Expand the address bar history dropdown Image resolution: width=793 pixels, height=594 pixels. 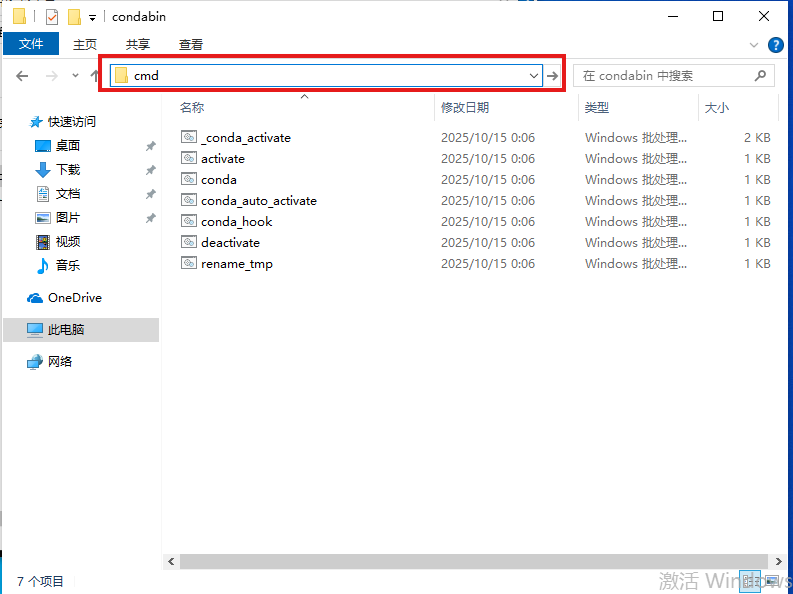click(x=534, y=76)
